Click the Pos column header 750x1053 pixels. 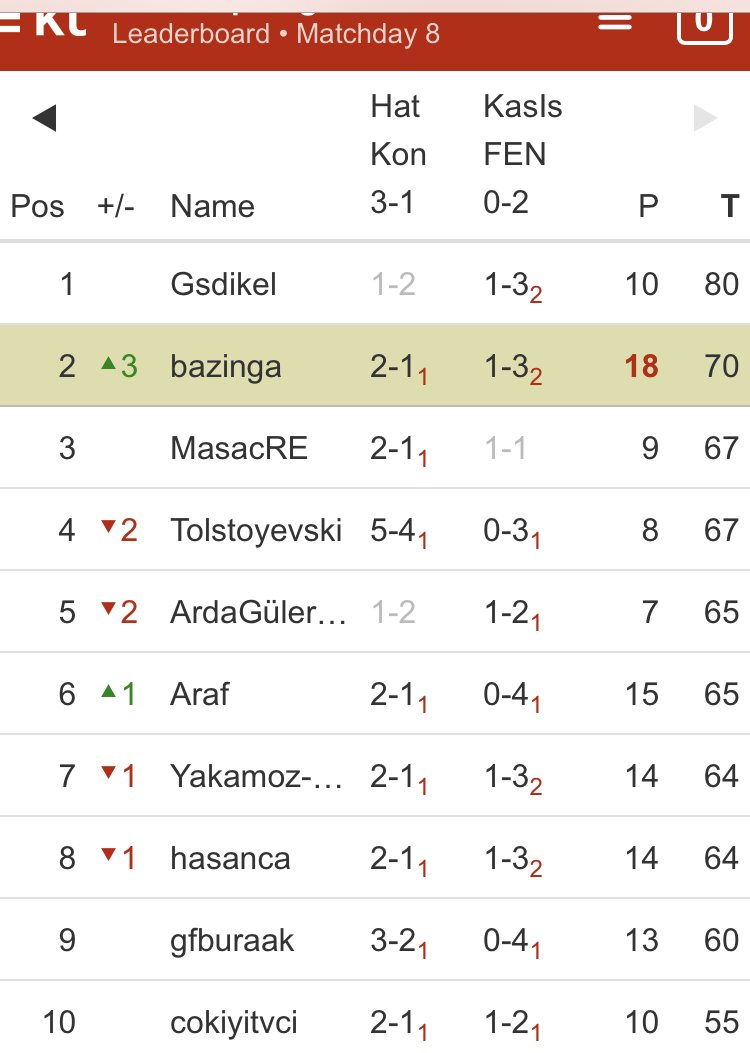point(37,207)
